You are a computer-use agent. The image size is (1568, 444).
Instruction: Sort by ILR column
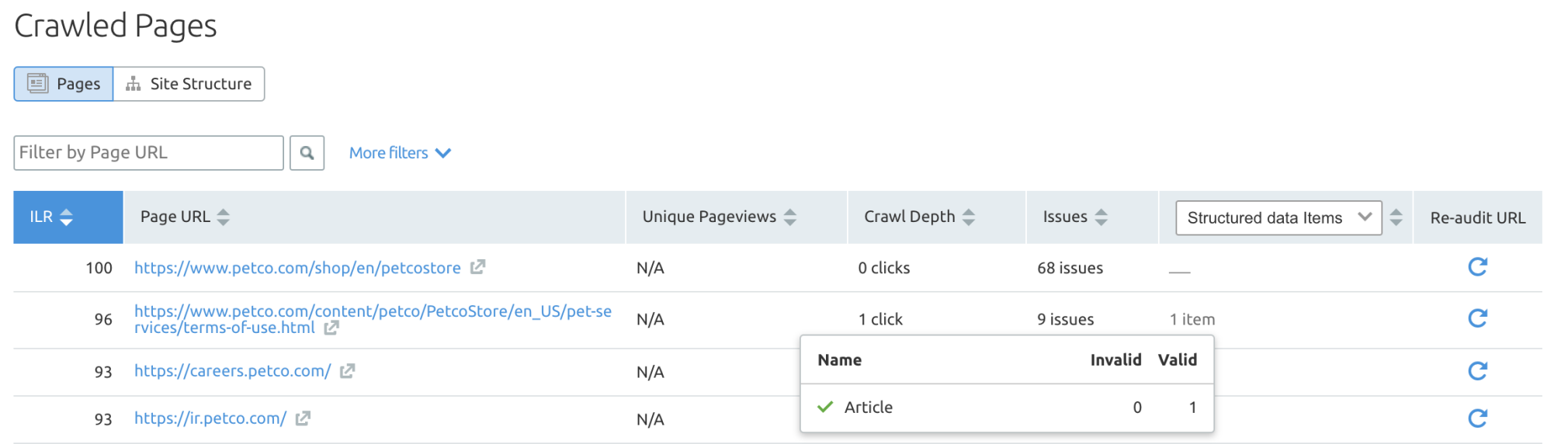pyautogui.click(x=67, y=217)
